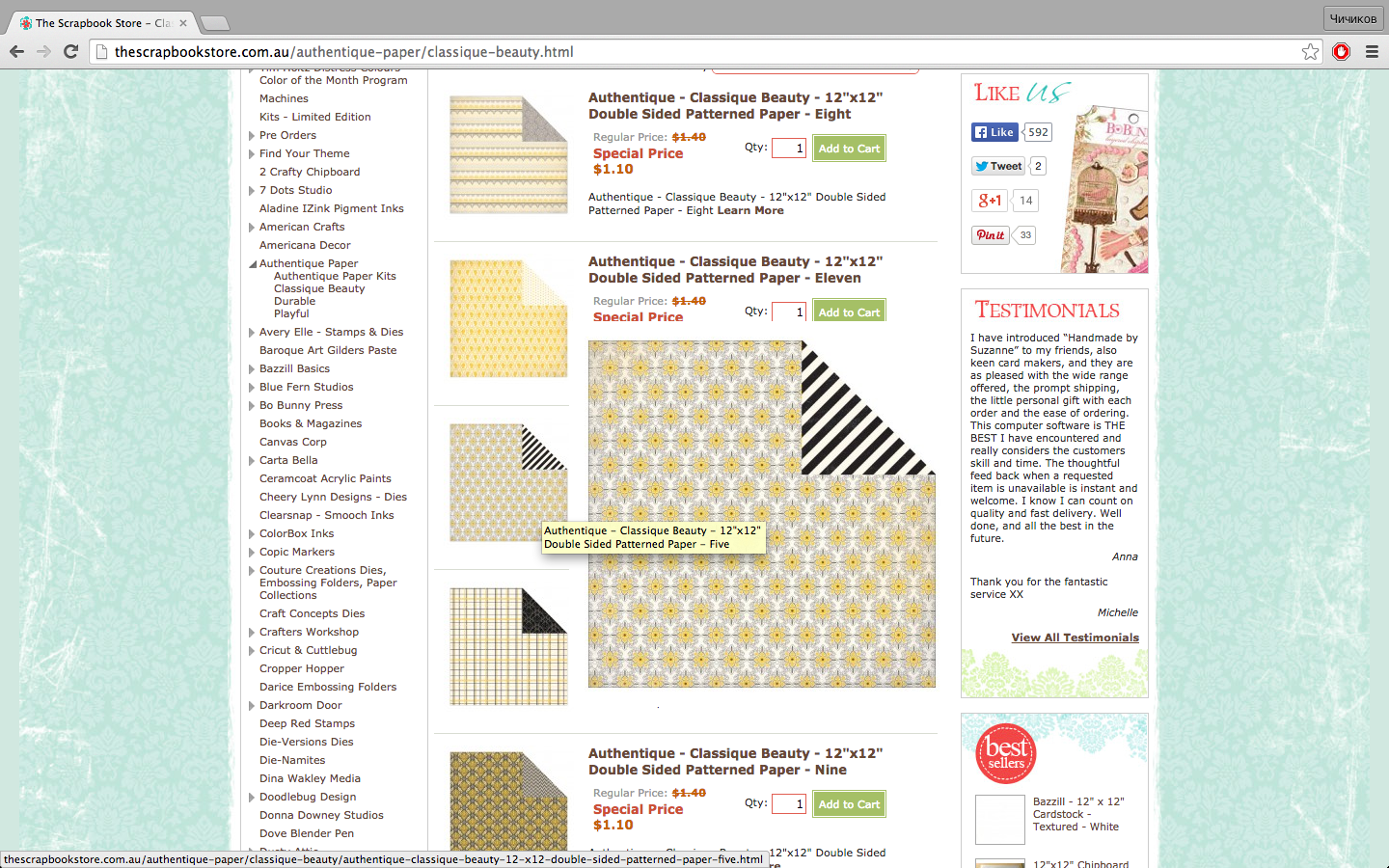Add paper Eleven to cart
The height and width of the screenshot is (868, 1389).
(849, 311)
